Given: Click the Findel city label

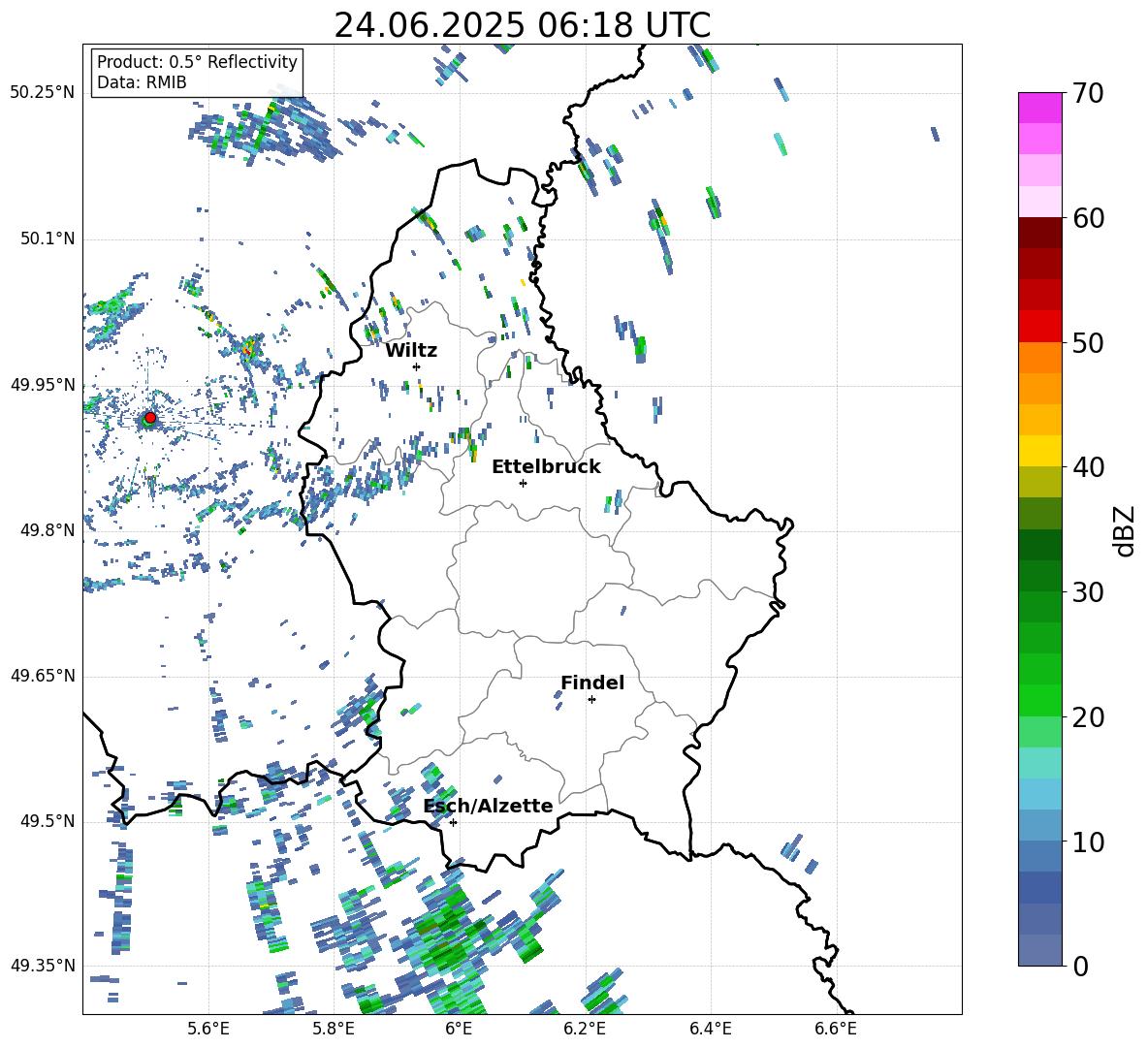Looking at the screenshot, I should pyautogui.click(x=592, y=683).
